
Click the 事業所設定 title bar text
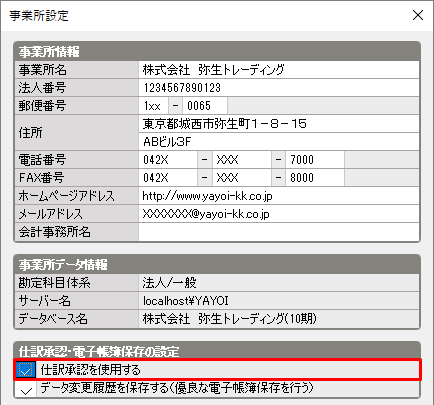coord(39,16)
